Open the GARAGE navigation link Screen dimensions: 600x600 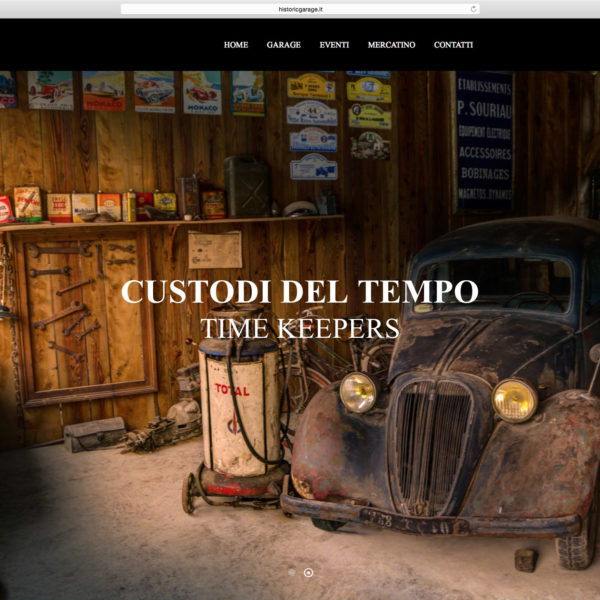[x=284, y=45]
